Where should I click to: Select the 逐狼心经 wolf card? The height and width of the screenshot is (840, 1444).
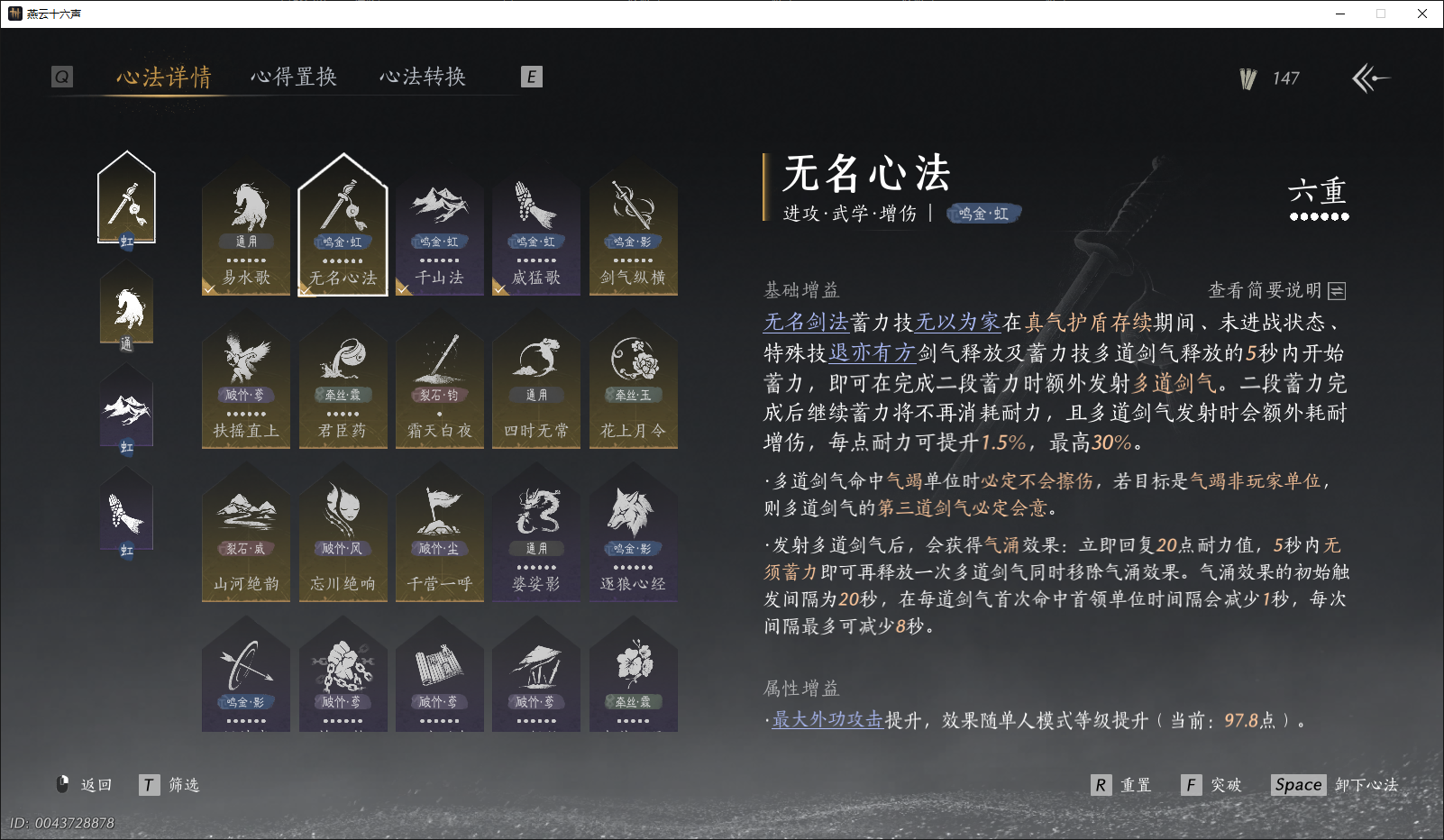[x=633, y=532]
